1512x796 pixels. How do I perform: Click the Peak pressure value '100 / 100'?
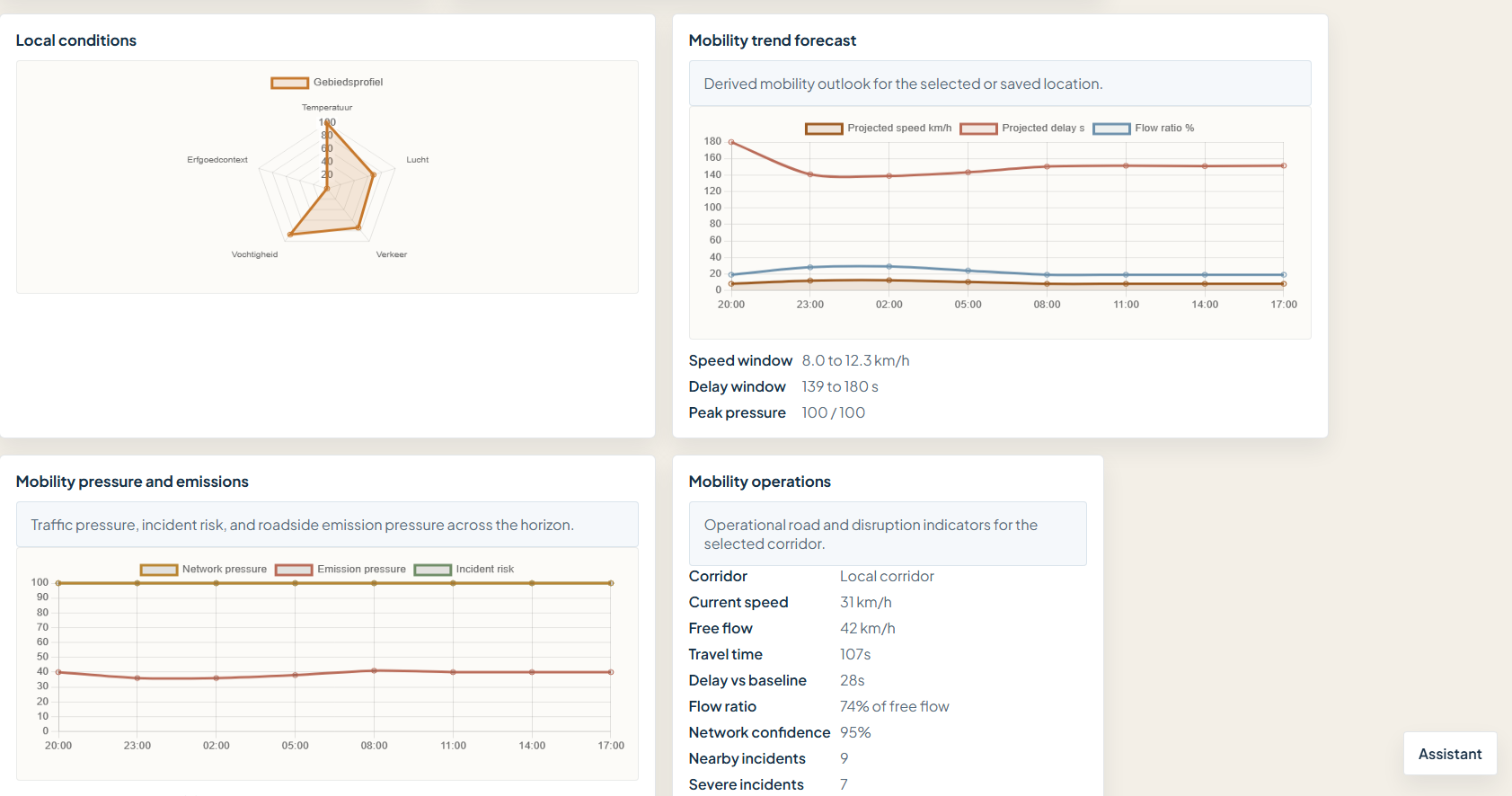[834, 412]
